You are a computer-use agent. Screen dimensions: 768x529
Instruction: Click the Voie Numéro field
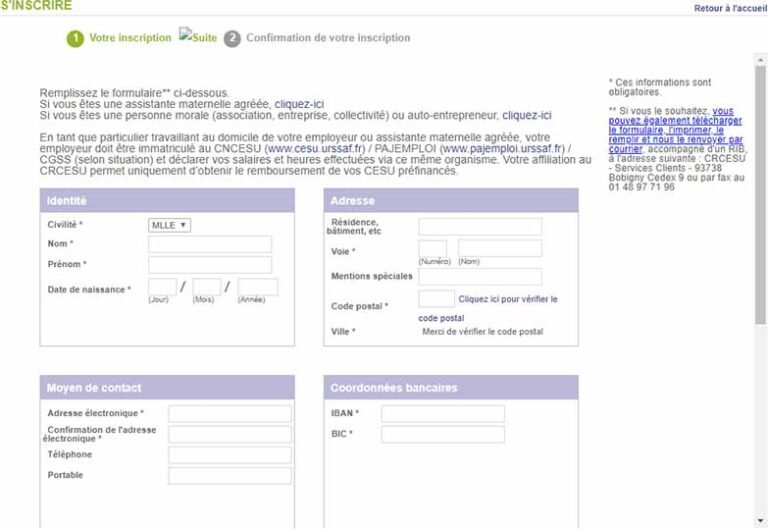(x=432, y=248)
